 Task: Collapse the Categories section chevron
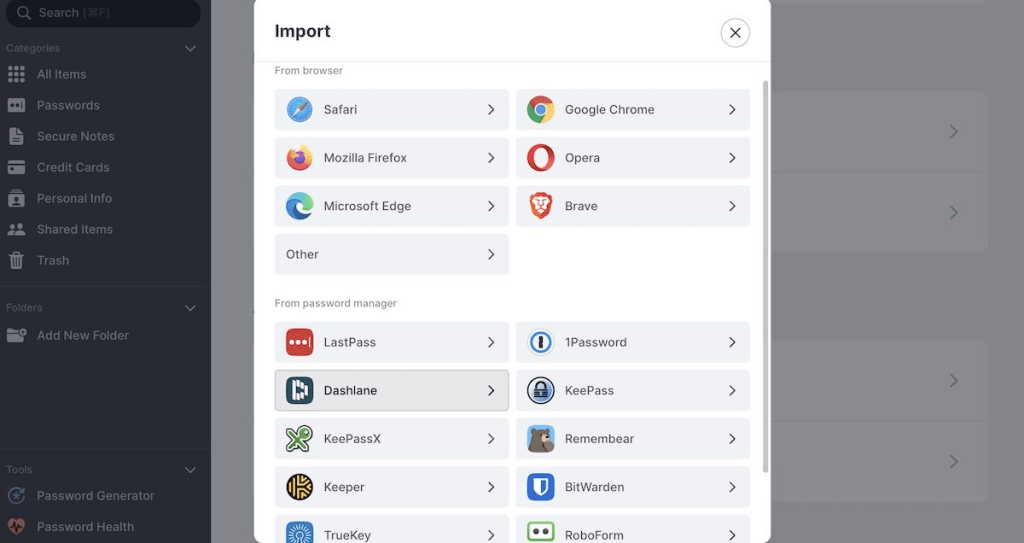(x=191, y=48)
